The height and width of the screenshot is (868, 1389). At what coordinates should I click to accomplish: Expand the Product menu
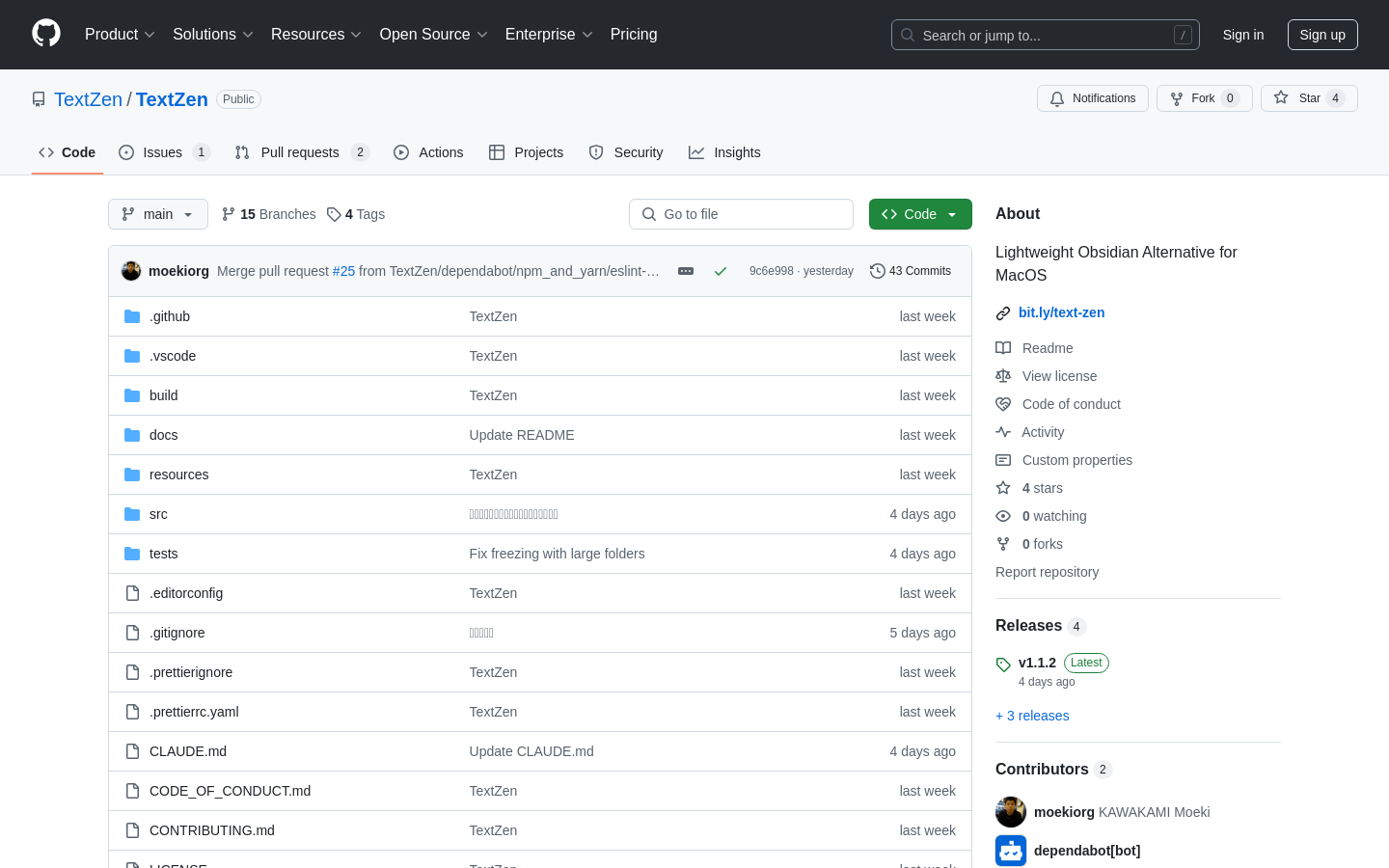click(120, 35)
